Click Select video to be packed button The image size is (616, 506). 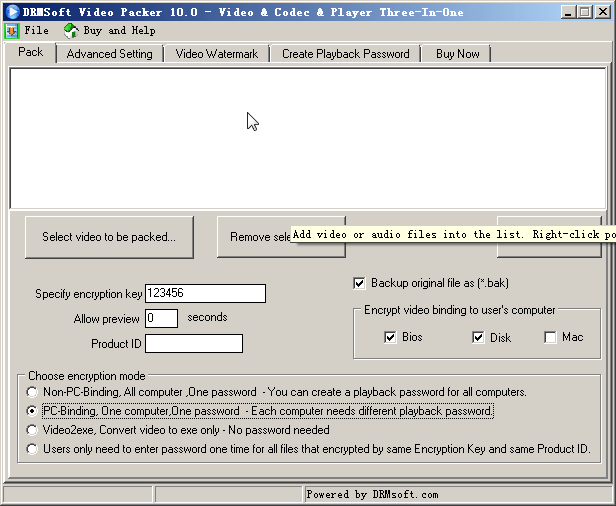[x=109, y=237]
